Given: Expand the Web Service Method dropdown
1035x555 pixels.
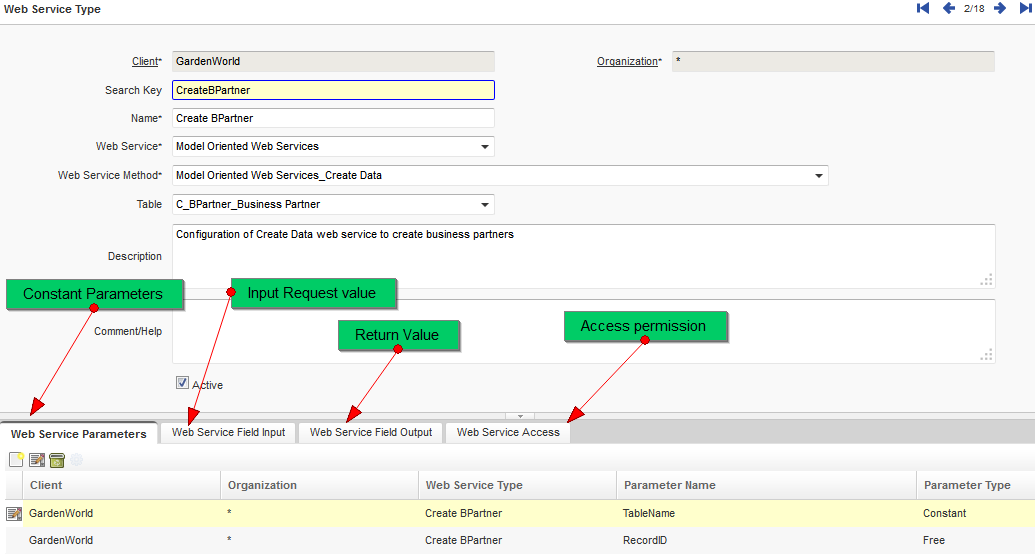Looking at the screenshot, I should (x=819, y=176).
